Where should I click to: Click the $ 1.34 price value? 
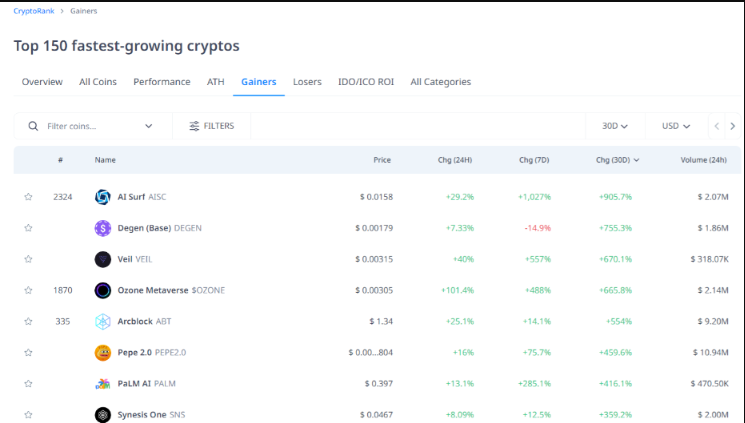[381, 321]
